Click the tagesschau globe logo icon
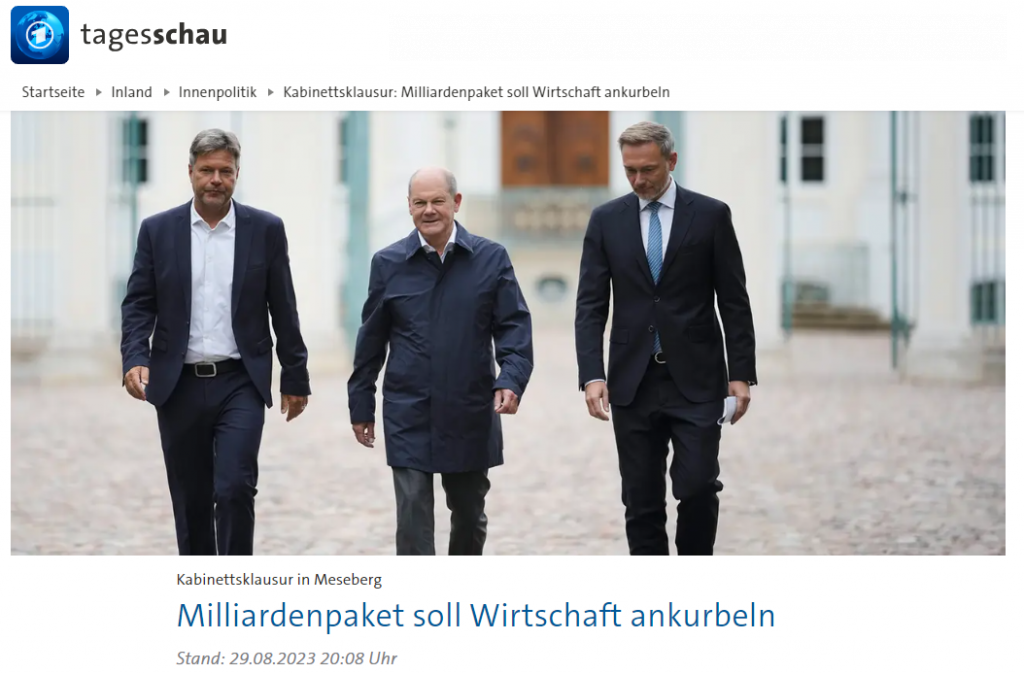1024x674 pixels. pyautogui.click(x=40, y=35)
